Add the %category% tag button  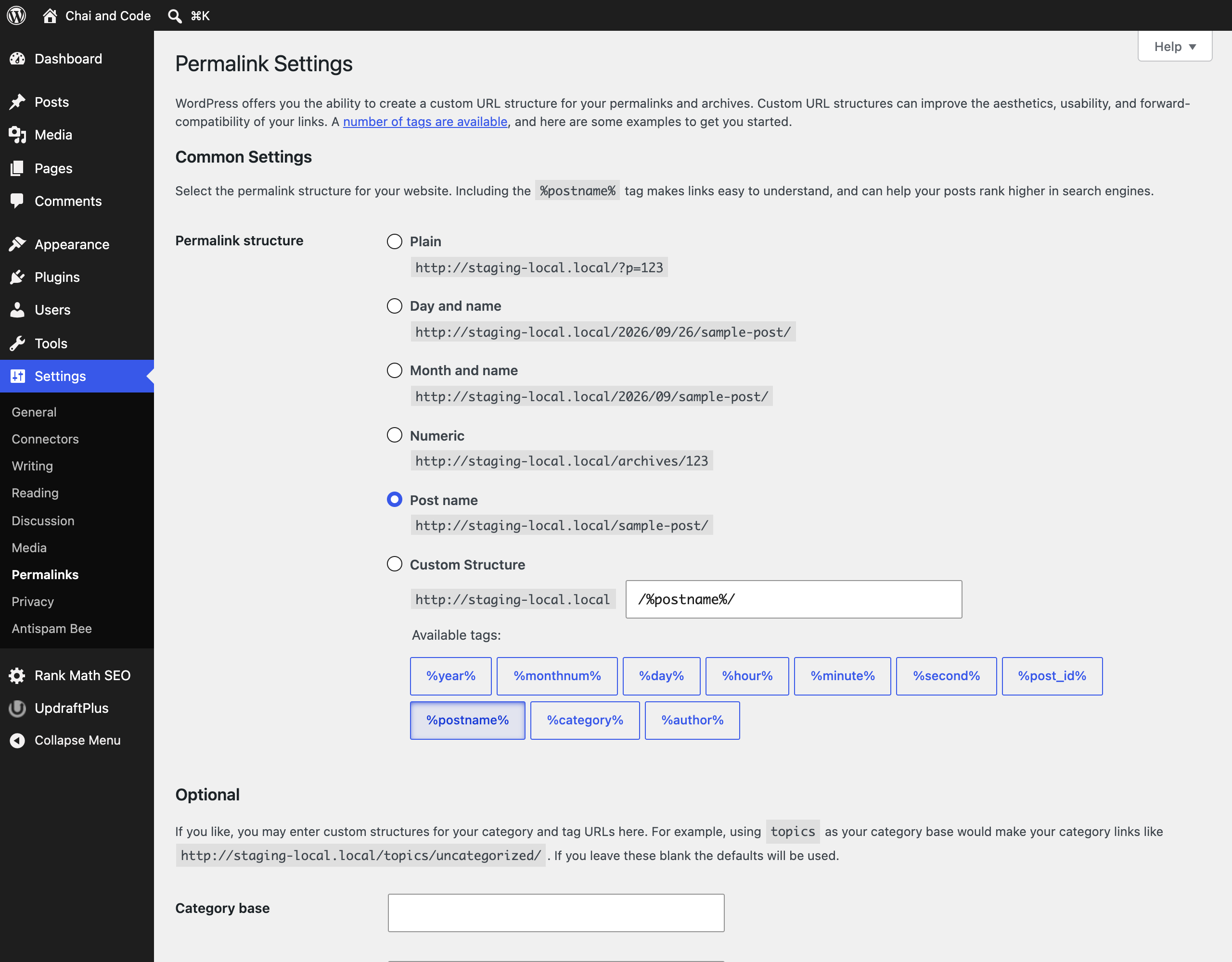click(585, 720)
